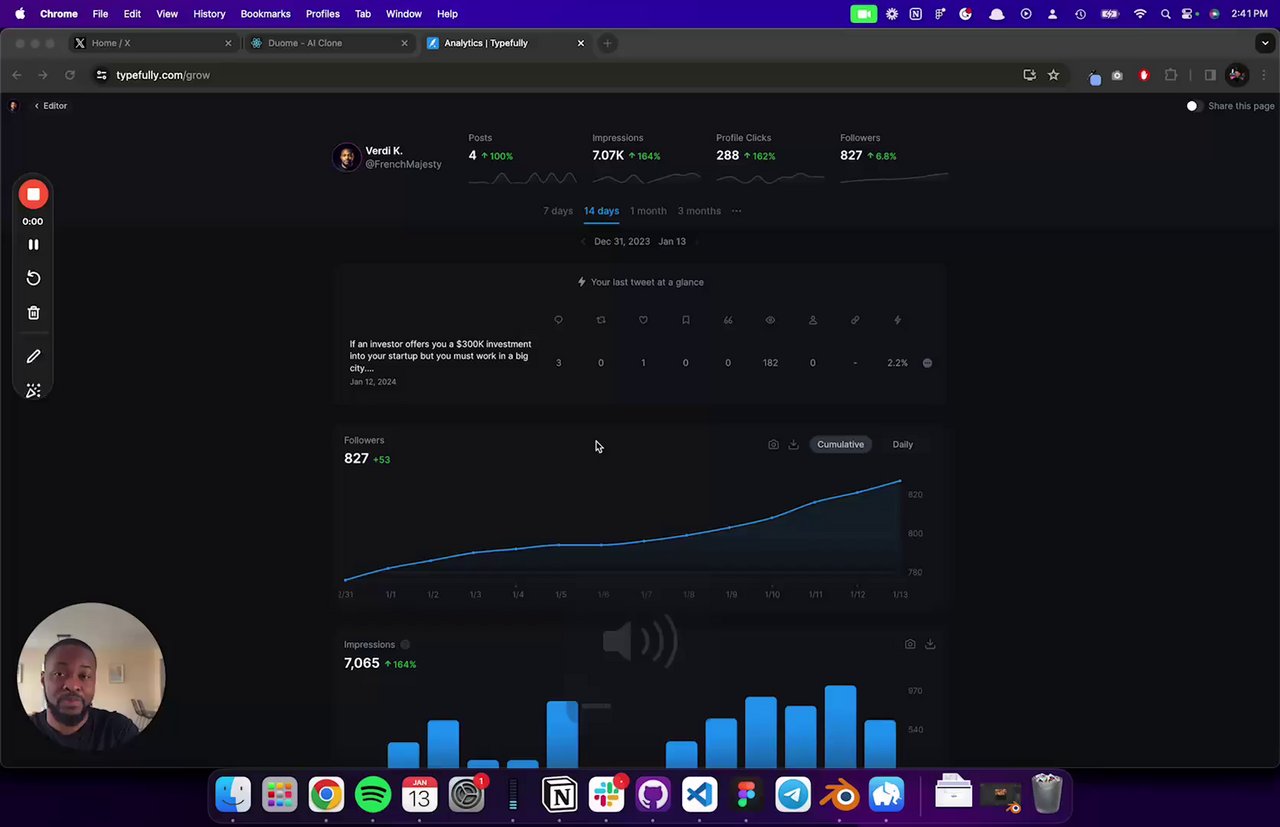Open a new browser tab
Screen dimensions: 1280x827
pyautogui.click(x=607, y=43)
